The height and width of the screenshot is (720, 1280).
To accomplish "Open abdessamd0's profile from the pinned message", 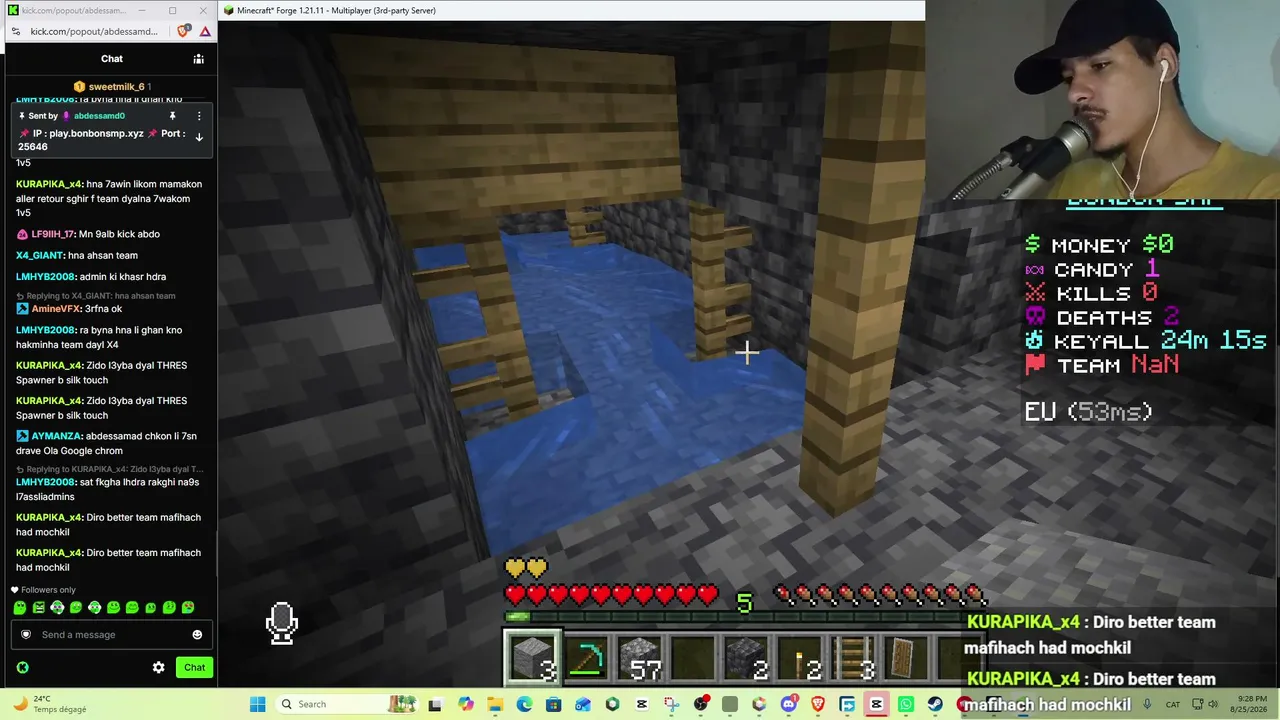I will tap(99, 116).
